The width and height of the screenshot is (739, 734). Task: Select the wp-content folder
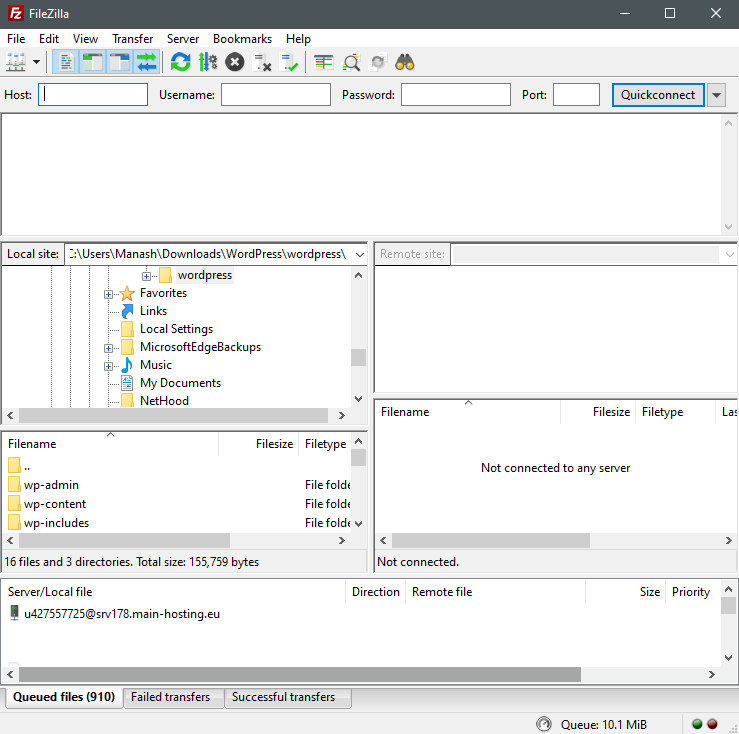pos(55,504)
